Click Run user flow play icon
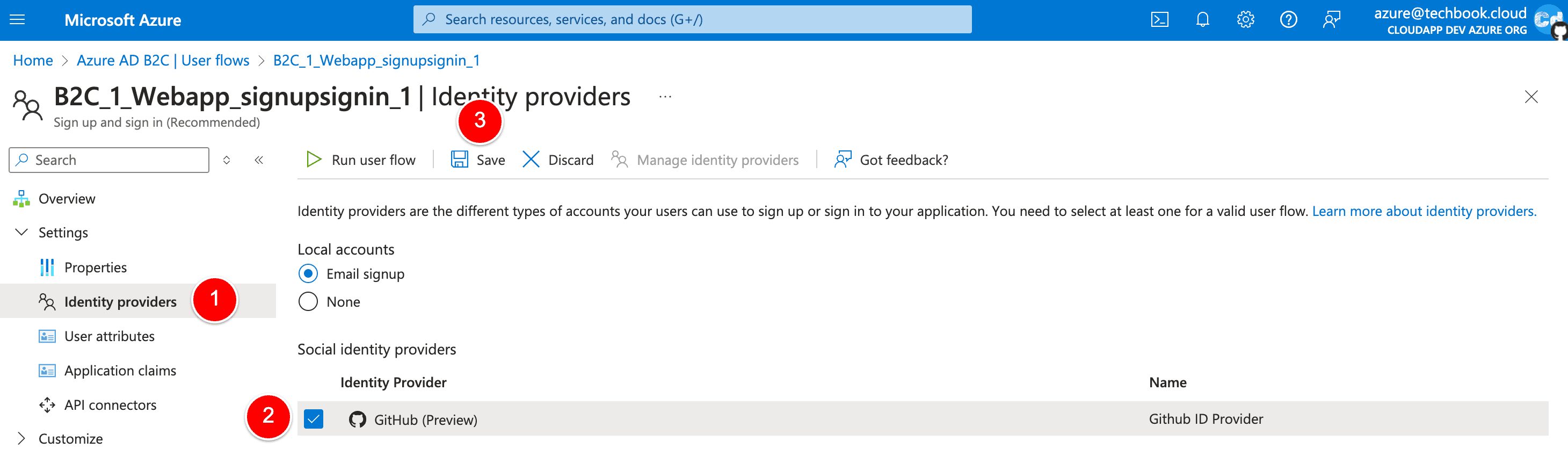This screenshot has width=1568, height=463. coord(314,160)
